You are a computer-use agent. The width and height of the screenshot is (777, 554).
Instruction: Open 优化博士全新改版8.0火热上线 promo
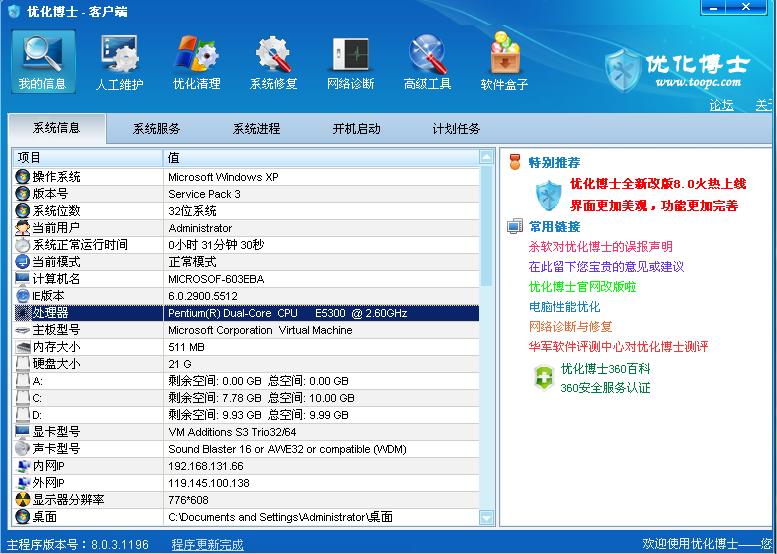pos(658,184)
